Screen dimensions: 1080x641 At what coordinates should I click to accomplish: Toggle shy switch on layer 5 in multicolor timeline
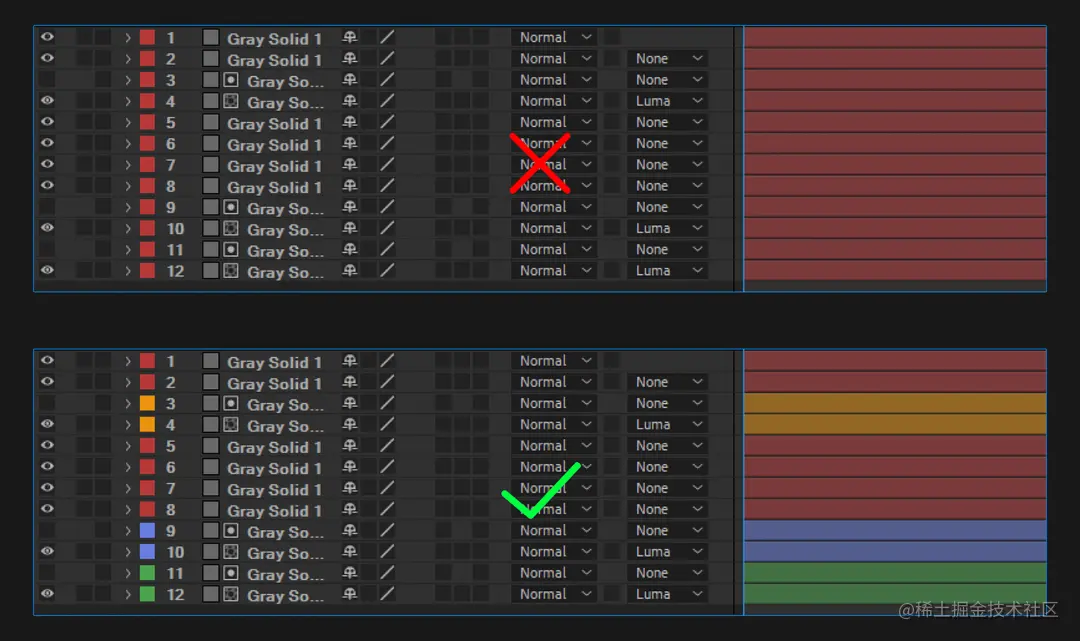350,445
